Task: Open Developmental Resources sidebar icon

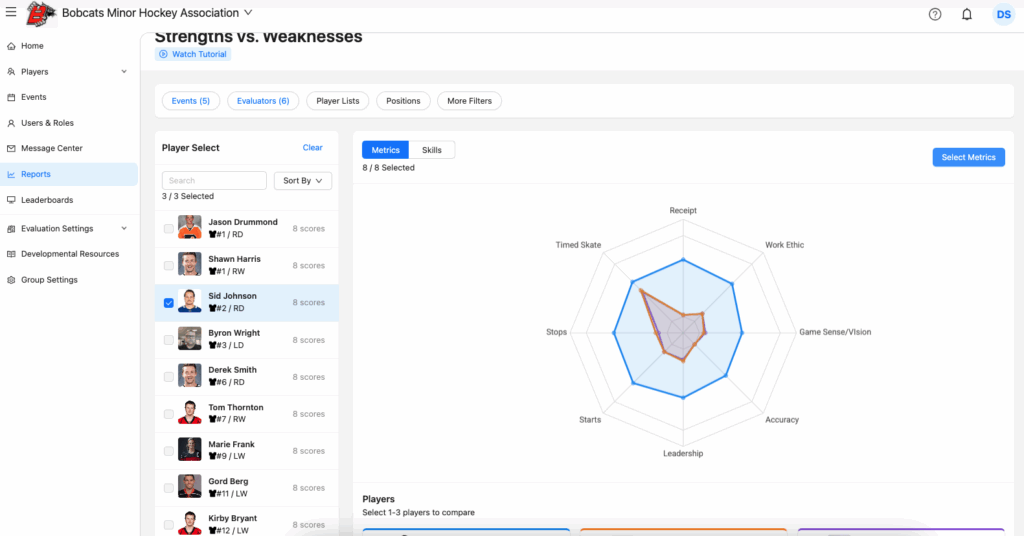Action: point(11,254)
